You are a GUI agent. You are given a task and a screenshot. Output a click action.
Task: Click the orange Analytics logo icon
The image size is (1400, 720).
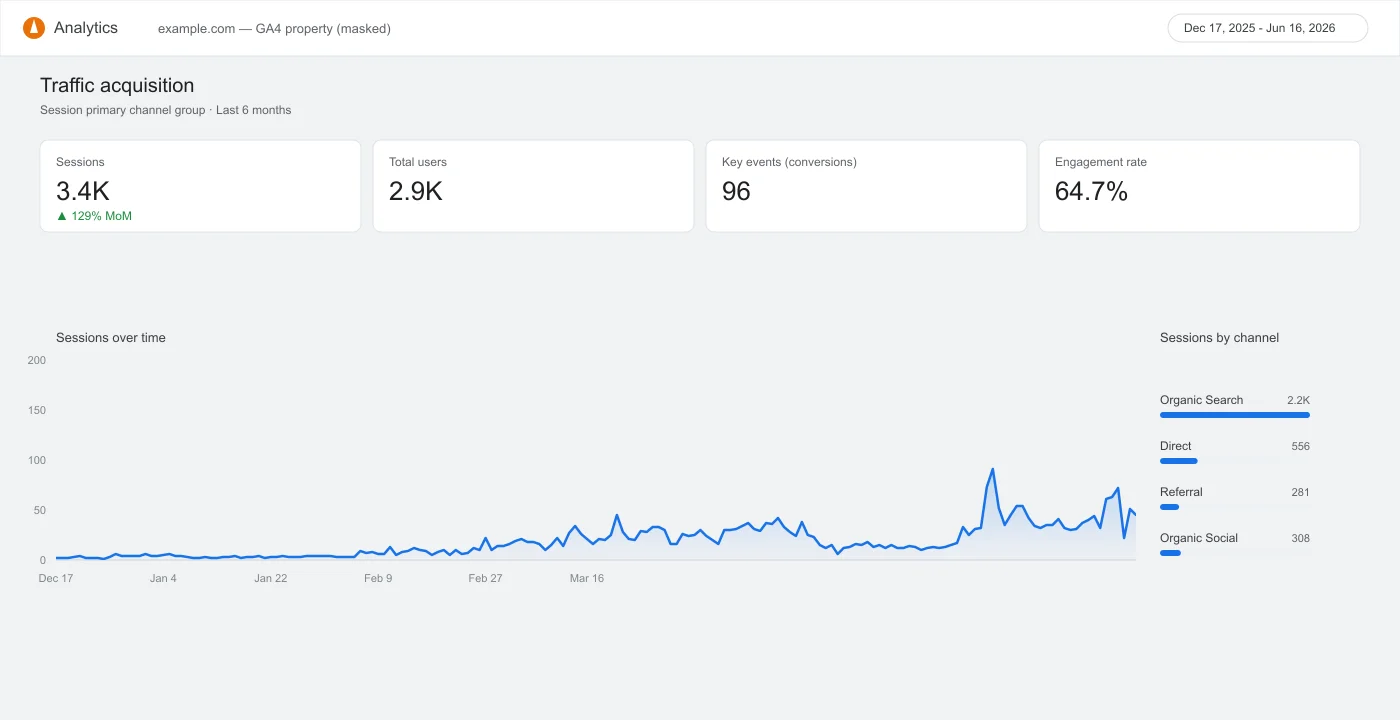pos(34,28)
